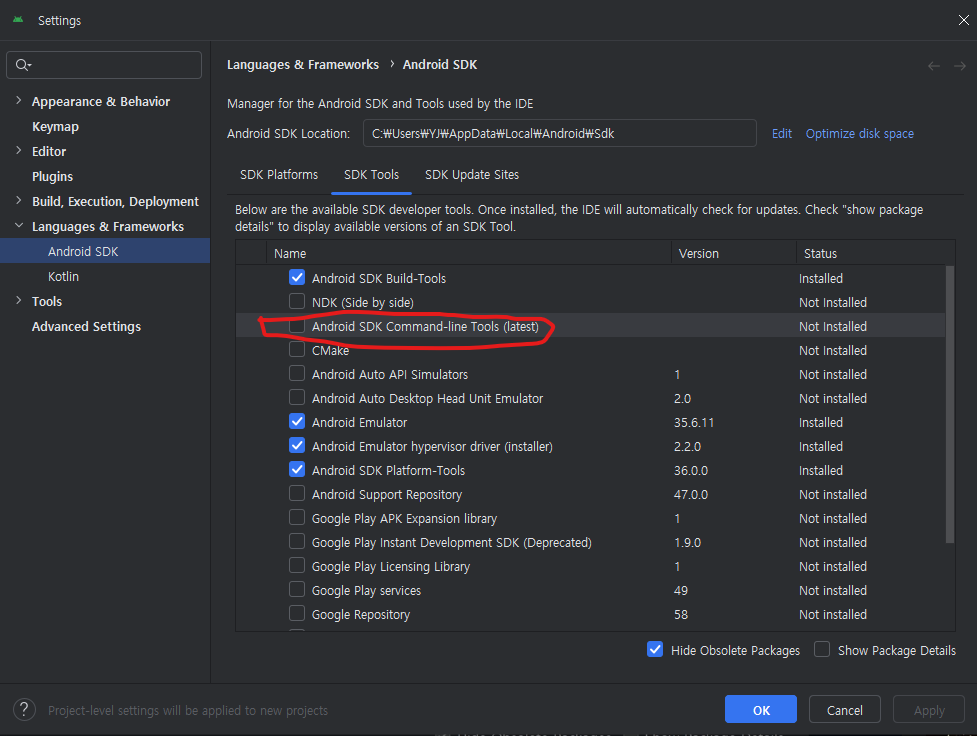This screenshot has height=736, width=977.
Task: Uncheck Android SDK Platform-Tools
Action: pos(297,469)
